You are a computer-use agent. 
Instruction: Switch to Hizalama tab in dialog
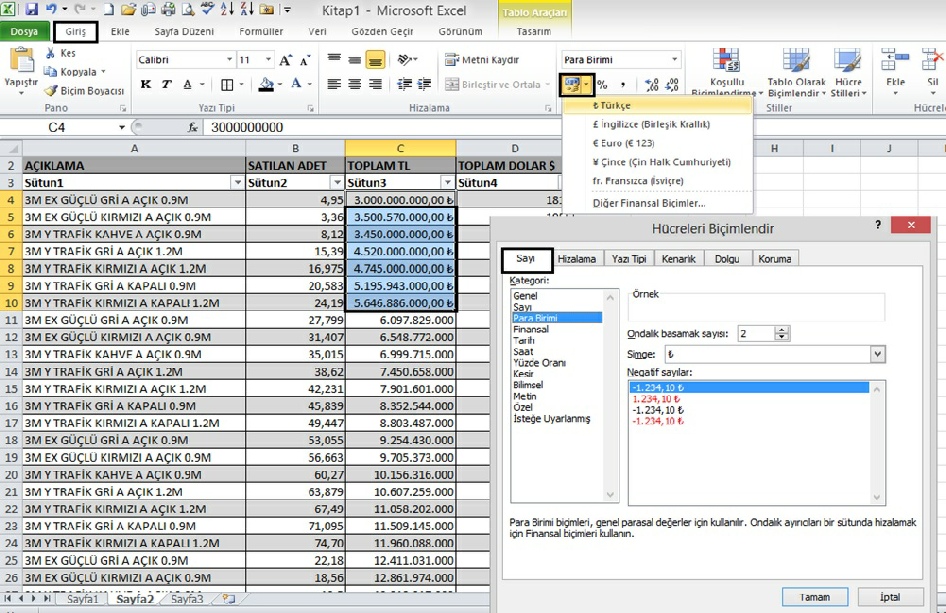click(x=576, y=259)
